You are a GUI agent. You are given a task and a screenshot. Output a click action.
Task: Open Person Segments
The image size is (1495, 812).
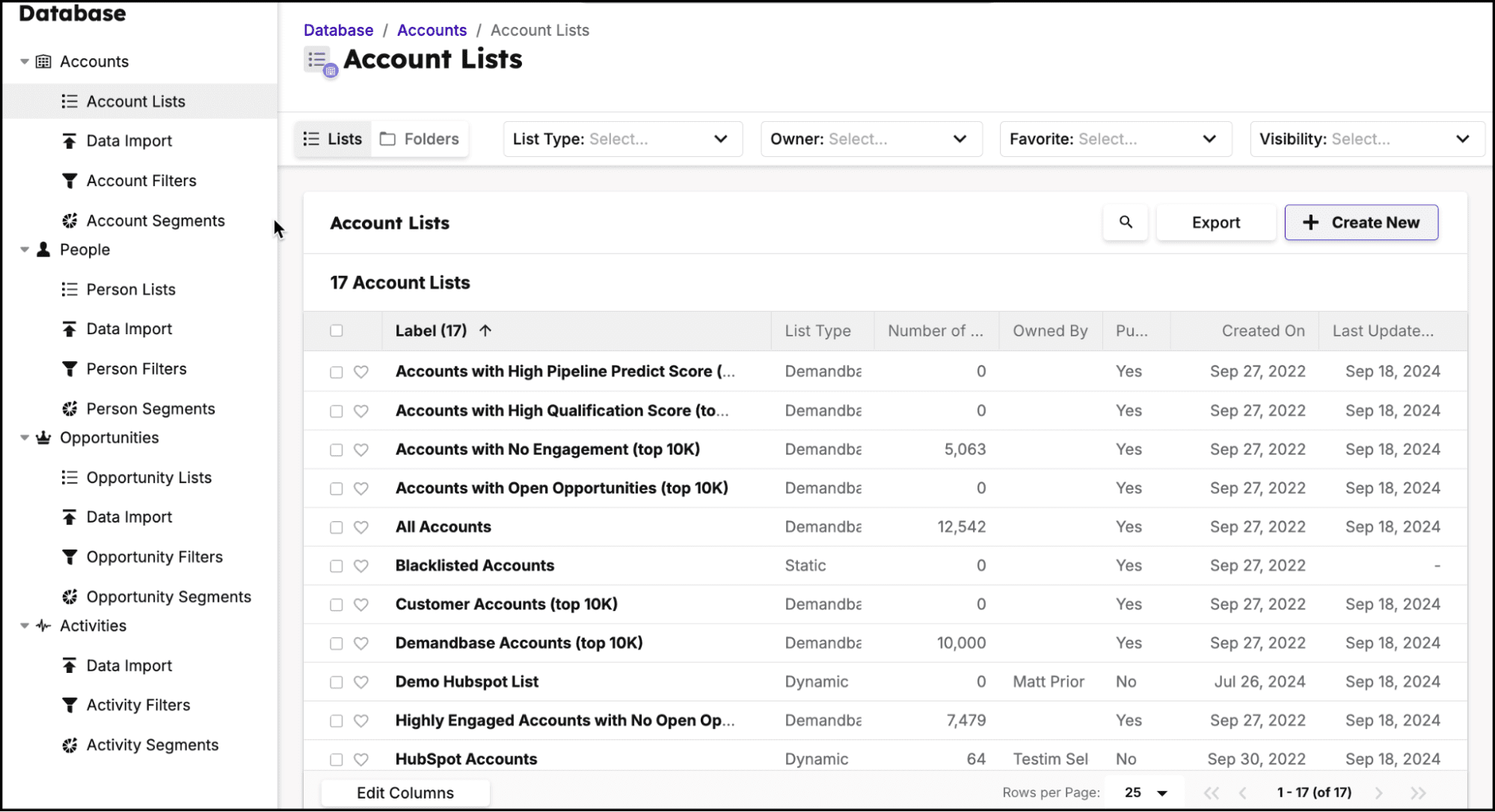pyautogui.click(x=150, y=408)
